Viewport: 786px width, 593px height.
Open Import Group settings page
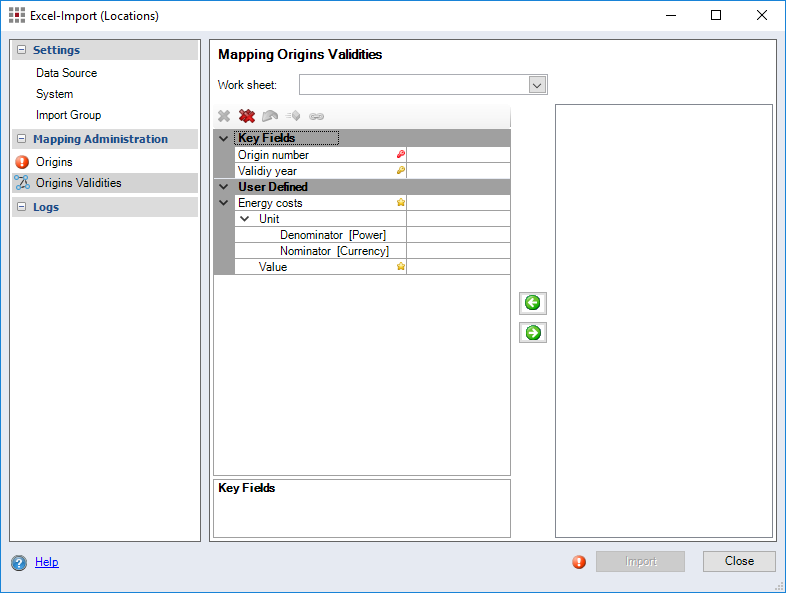(x=68, y=115)
